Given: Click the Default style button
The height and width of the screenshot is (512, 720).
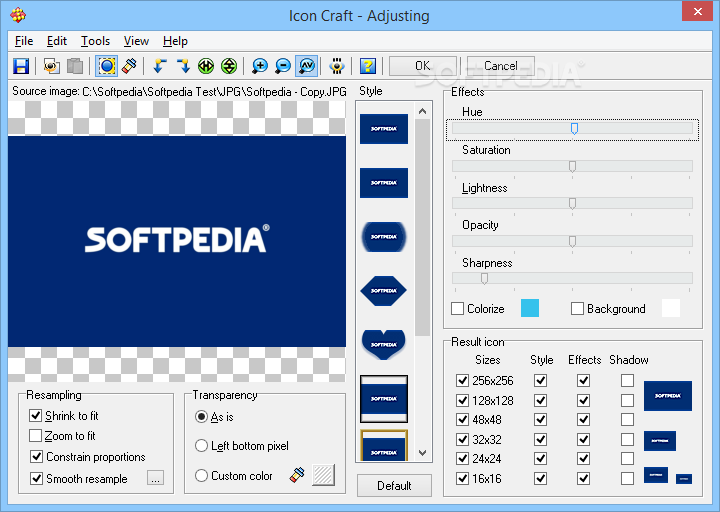Looking at the screenshot, I should (394, 485).
